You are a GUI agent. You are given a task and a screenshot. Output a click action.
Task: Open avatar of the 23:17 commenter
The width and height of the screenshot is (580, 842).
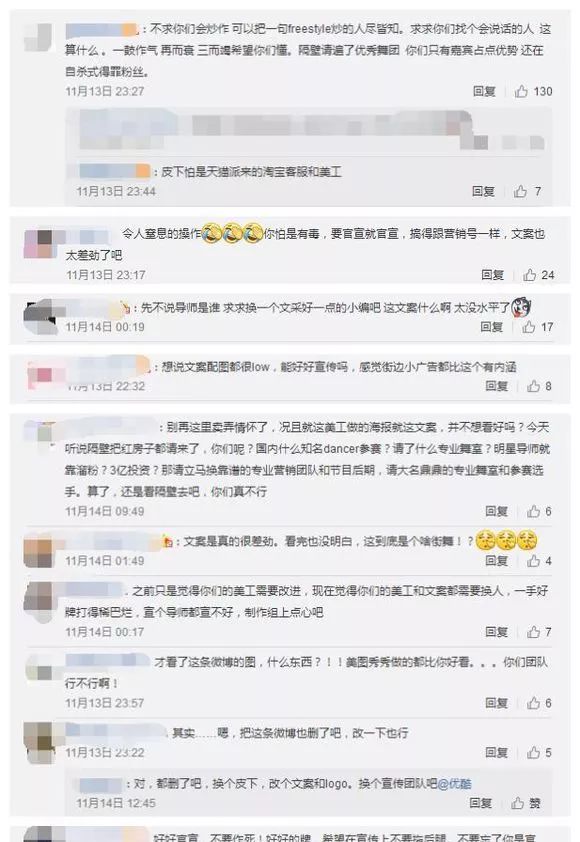[x=40, y=244]
